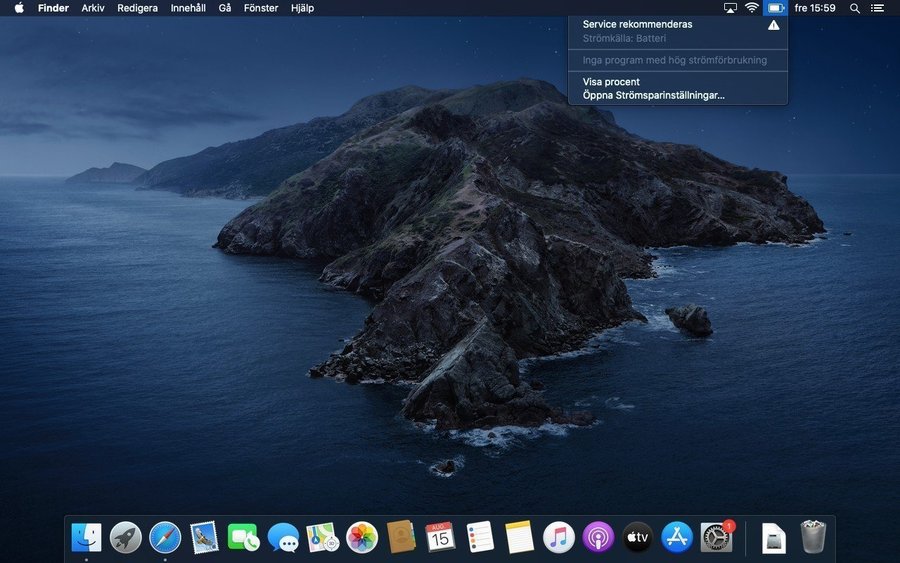Click Öppna Strömsparinställningar
This screenshot has height=563, width=900.
pos(653,96)
